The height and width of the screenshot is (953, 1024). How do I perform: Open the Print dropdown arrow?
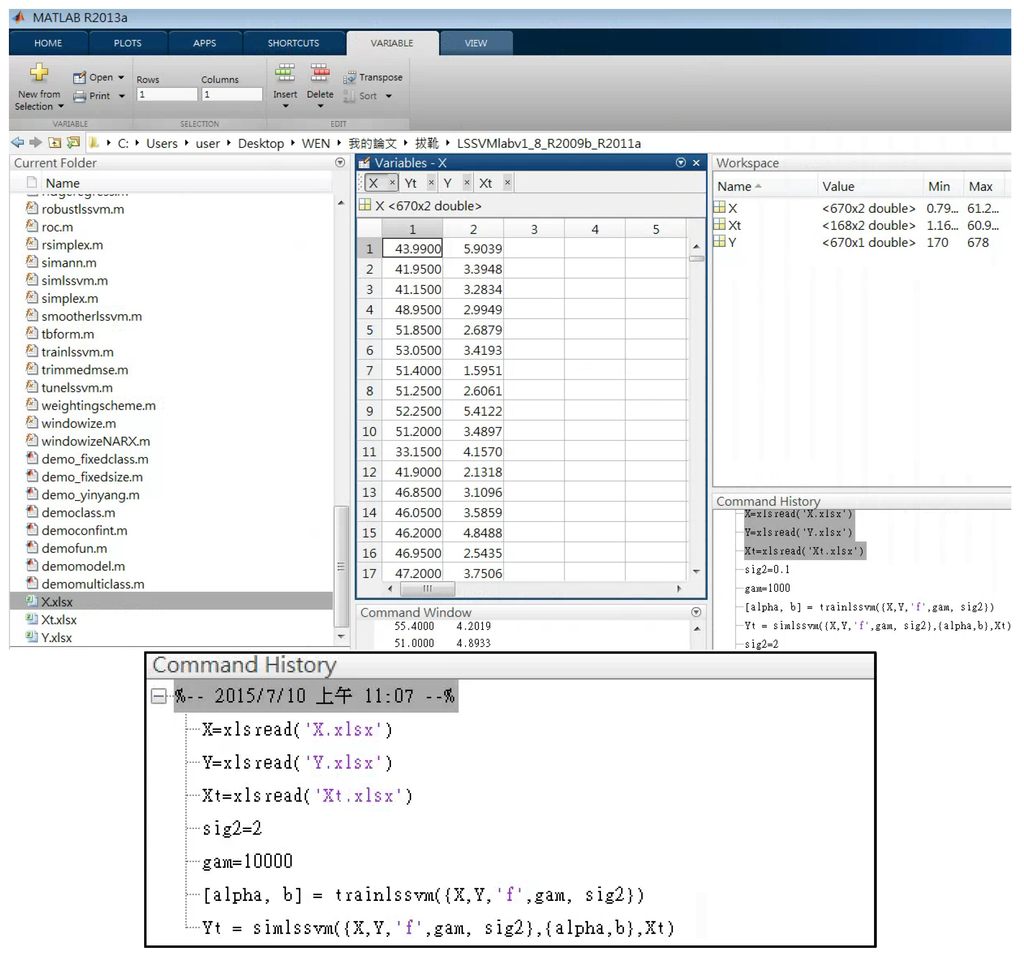tap(122, 96)
